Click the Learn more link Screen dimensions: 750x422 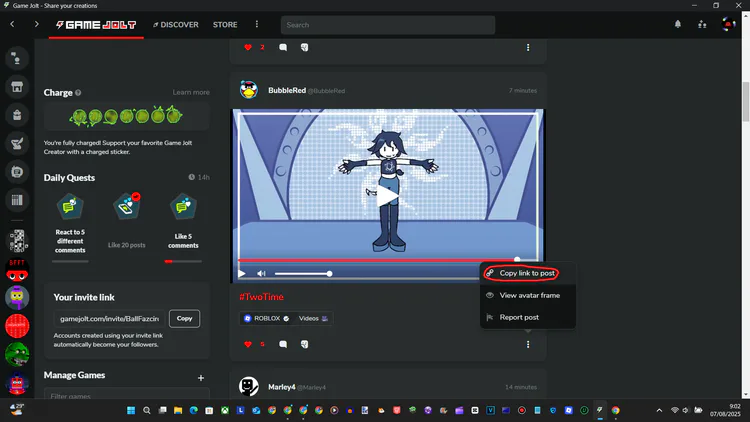click(x=191, y=92)
